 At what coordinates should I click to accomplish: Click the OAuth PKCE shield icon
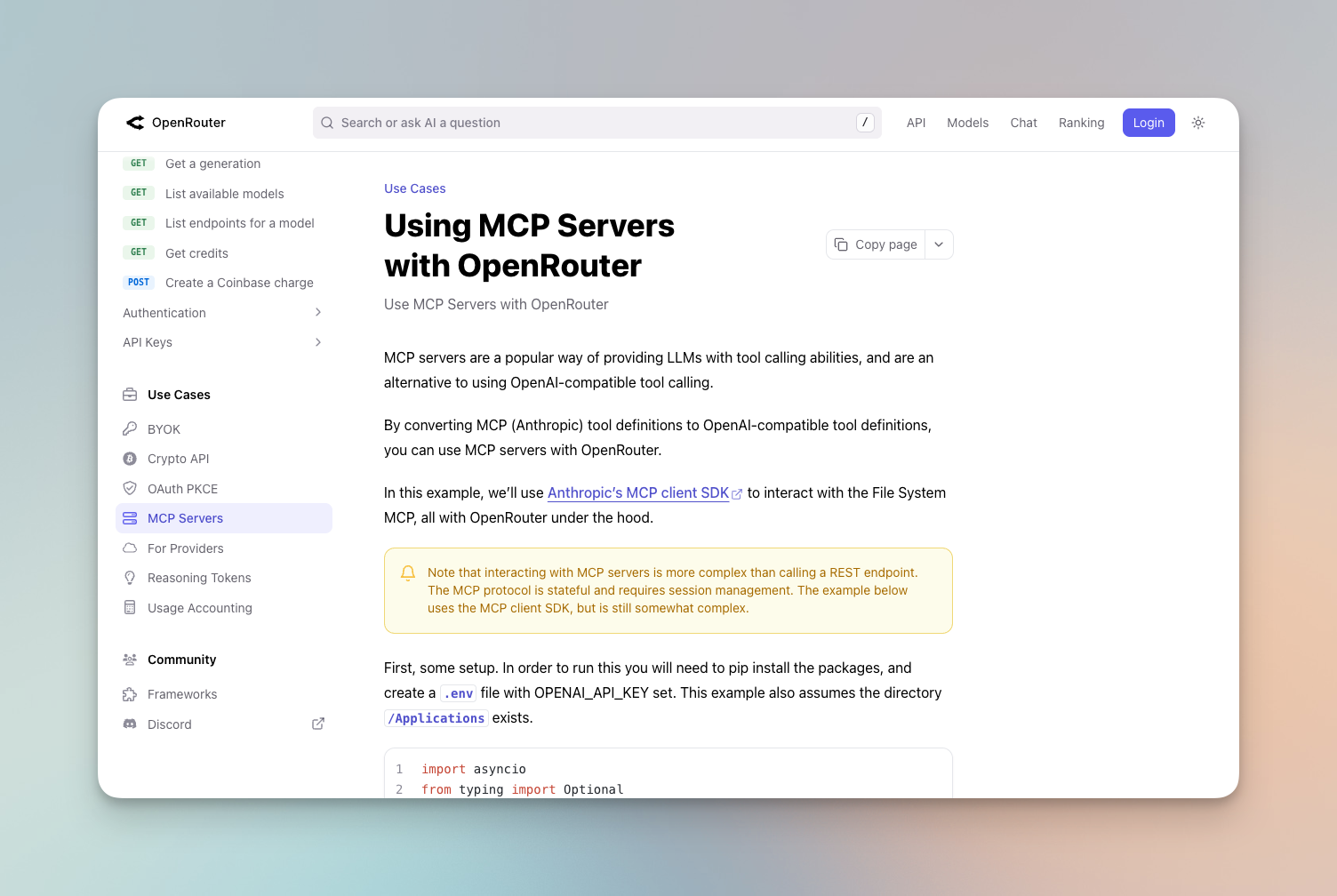[130, 489]
